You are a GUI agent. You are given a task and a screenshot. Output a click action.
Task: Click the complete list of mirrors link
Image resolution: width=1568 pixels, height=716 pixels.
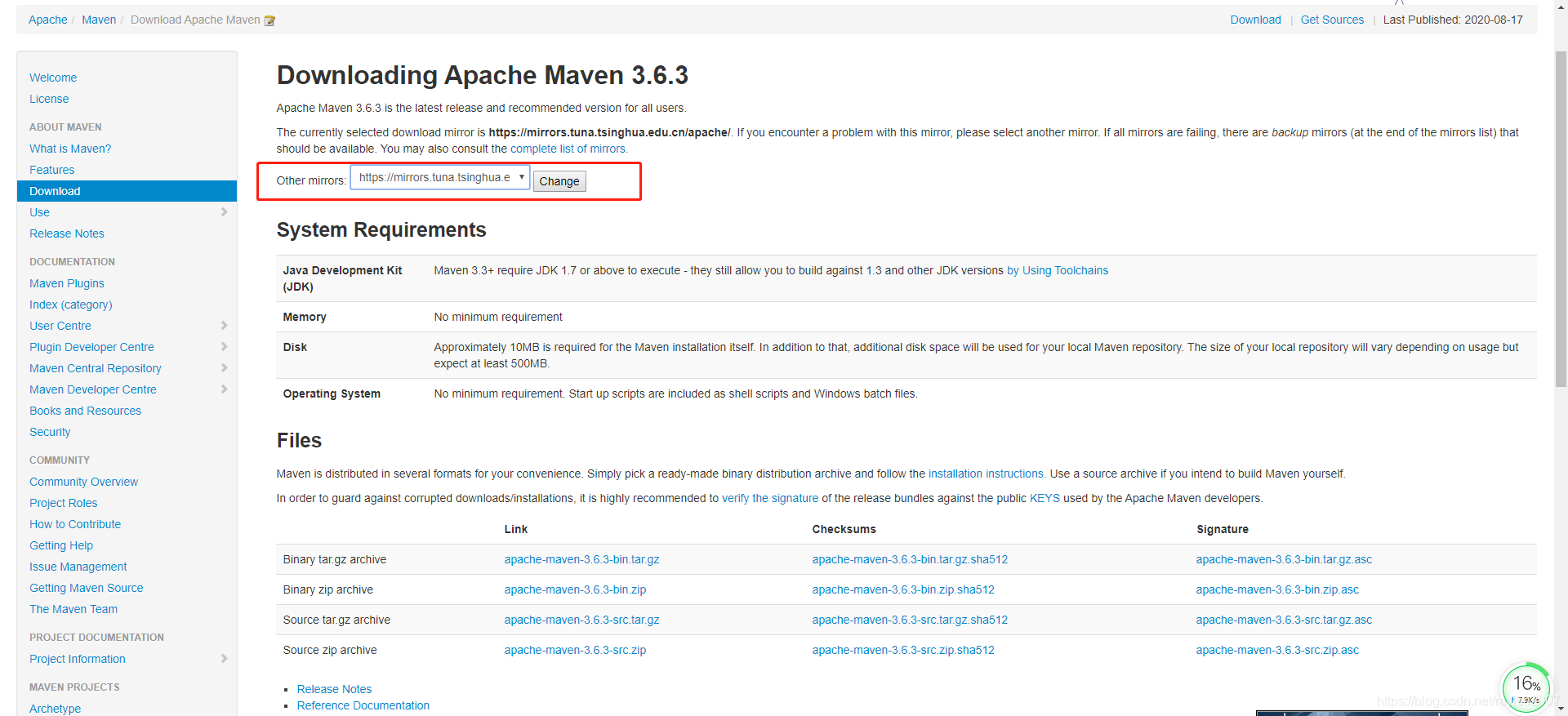[x=569, y=149]
